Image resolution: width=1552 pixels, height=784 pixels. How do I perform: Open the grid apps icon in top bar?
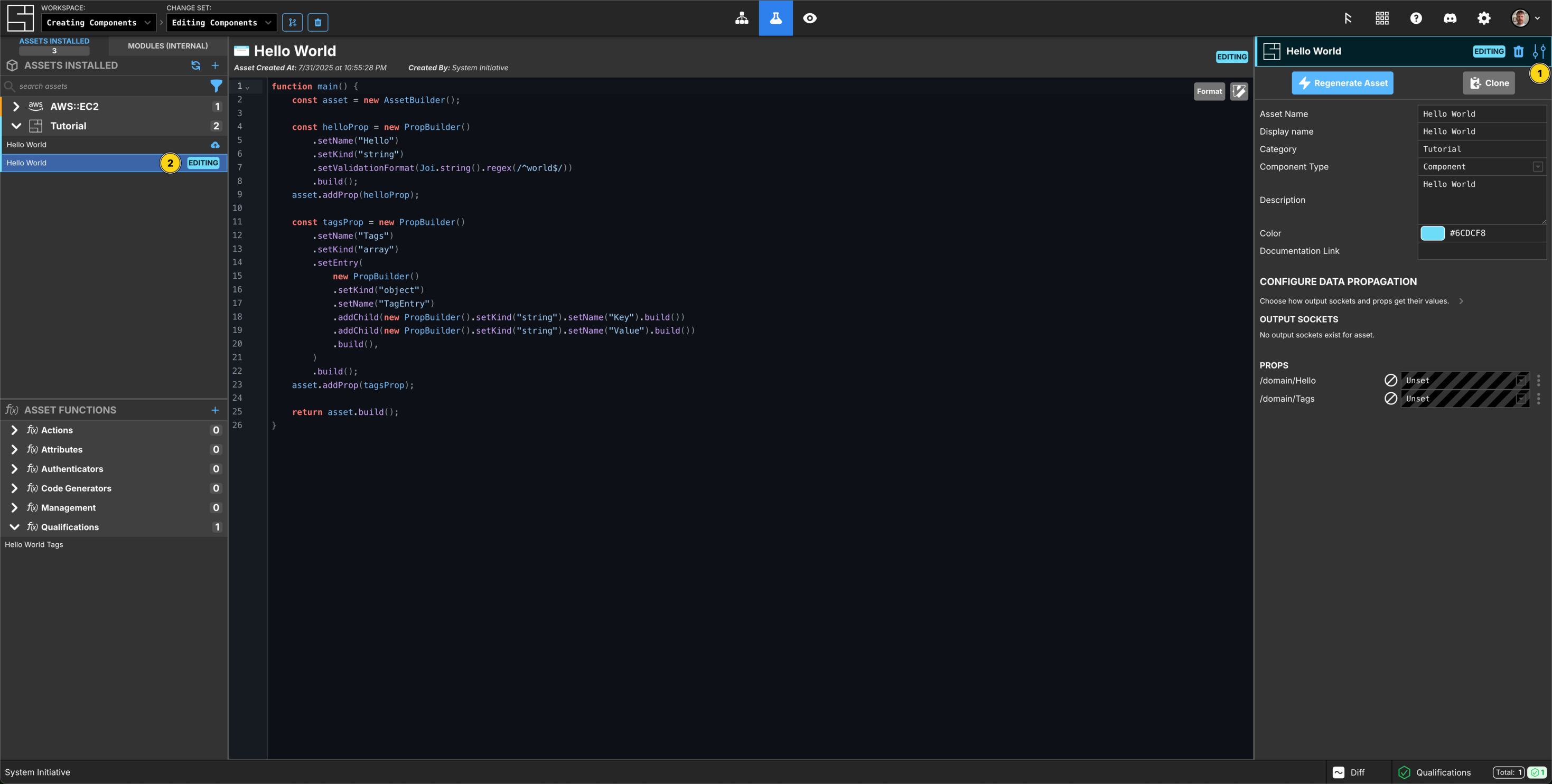tap(1382, 18)
